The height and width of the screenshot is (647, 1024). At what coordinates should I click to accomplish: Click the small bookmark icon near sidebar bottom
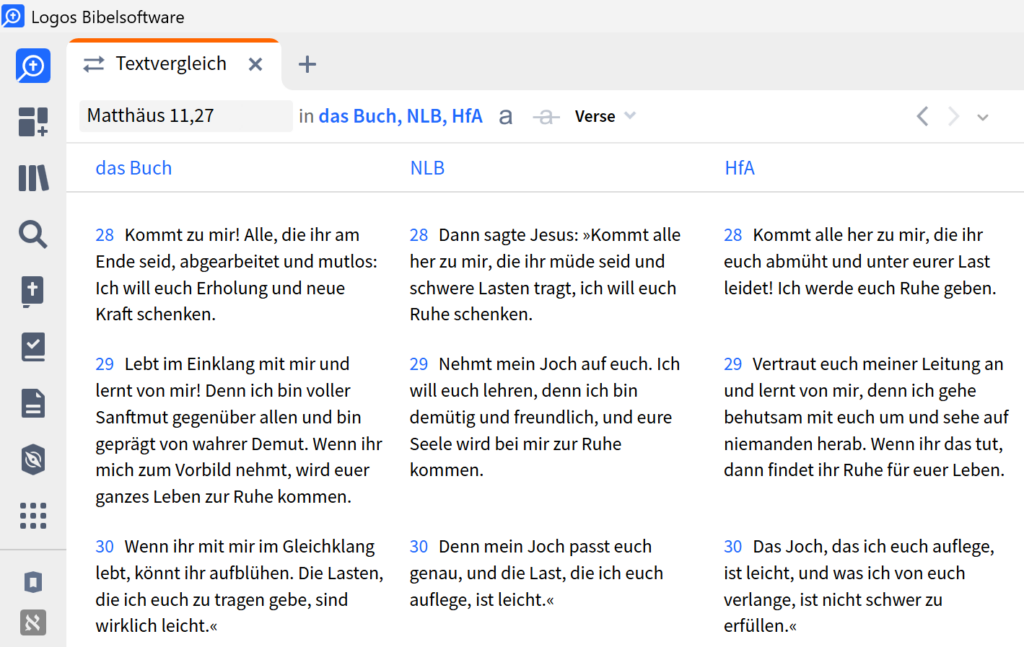pyautogui.click(x=33, y=582)
